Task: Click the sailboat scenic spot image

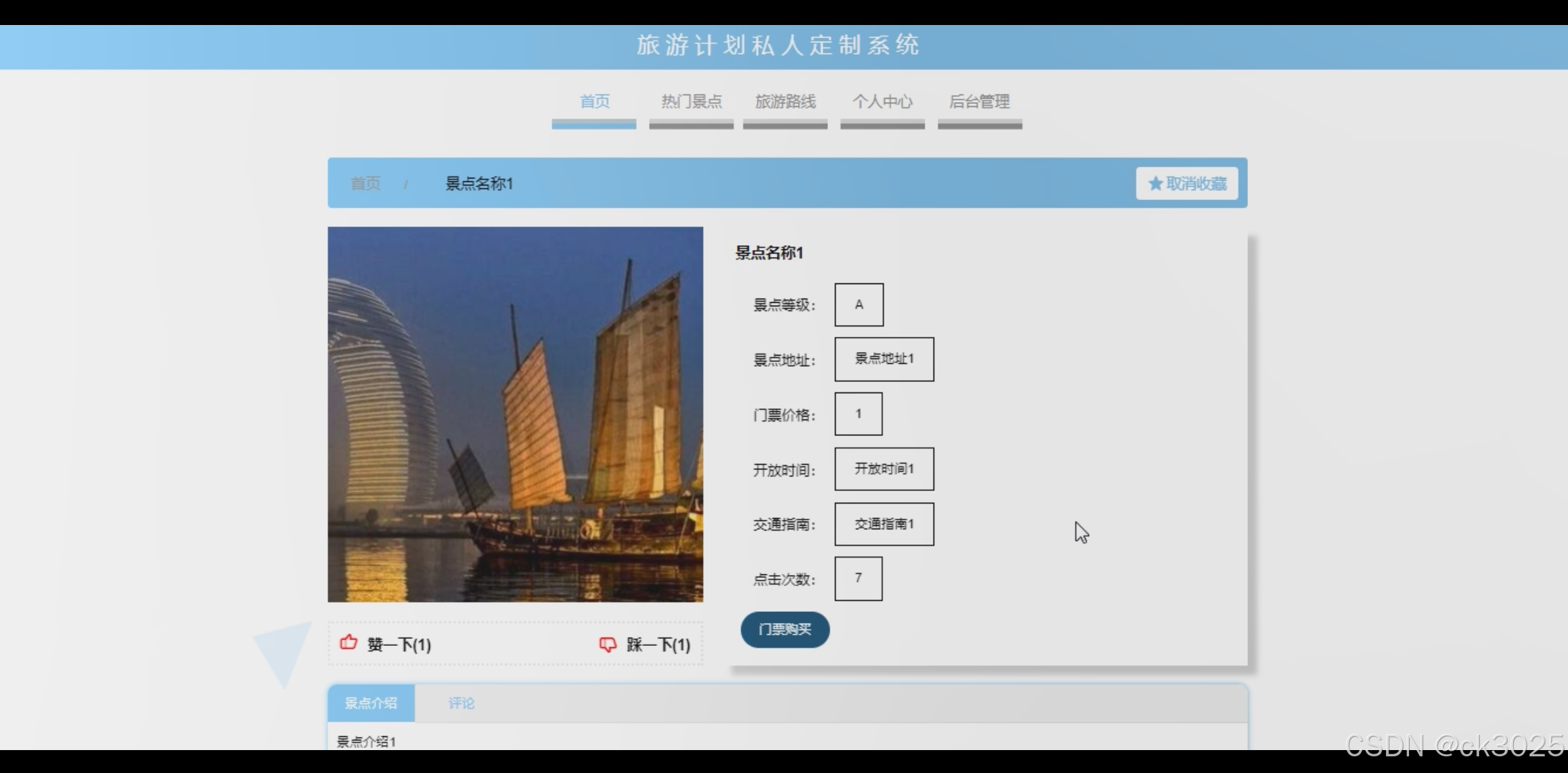Action: 515,414
